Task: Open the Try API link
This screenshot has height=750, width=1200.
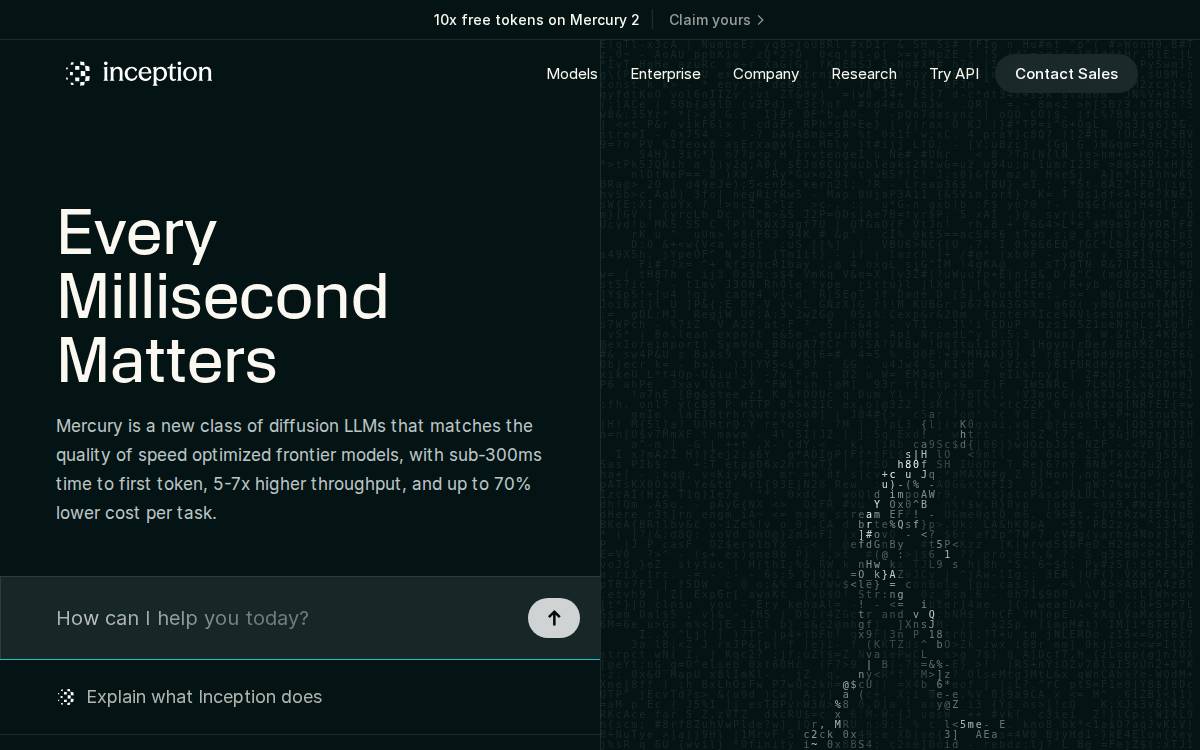Action: (x=954, y=74)
